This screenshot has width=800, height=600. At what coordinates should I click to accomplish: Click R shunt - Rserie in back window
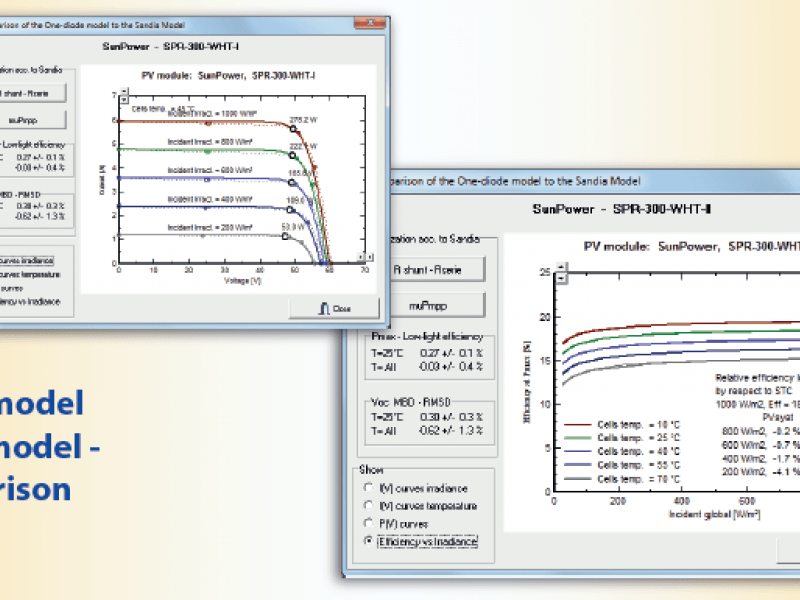click(32, 93)
